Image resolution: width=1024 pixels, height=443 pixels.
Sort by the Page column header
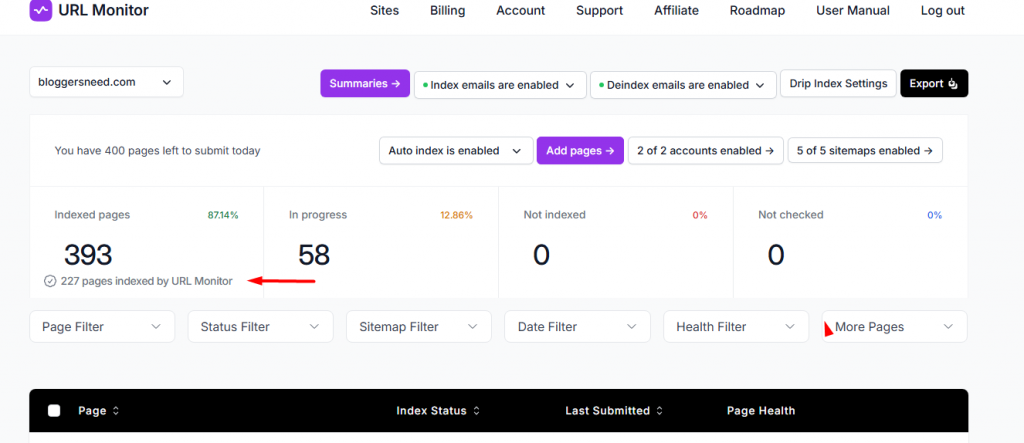click(x=92, y=411)
